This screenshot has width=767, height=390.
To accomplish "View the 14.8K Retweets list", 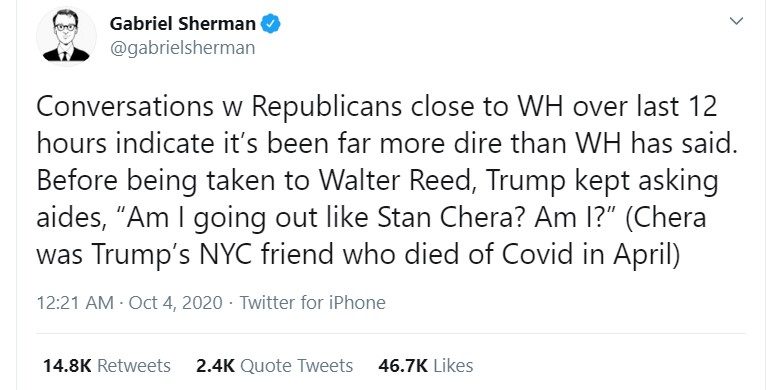I will (107, 366).
